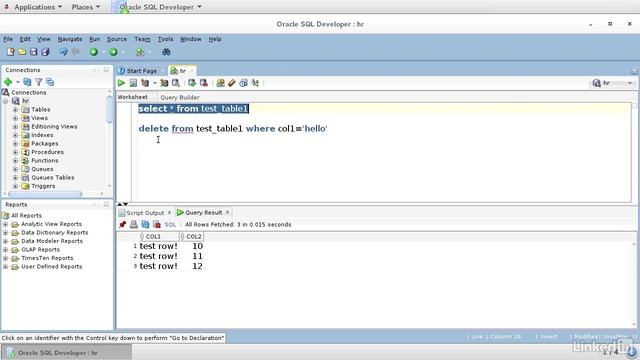Click the COL2 column header
Image resolution: width=640 pixels, height=360 pixels.
[191, 236]
